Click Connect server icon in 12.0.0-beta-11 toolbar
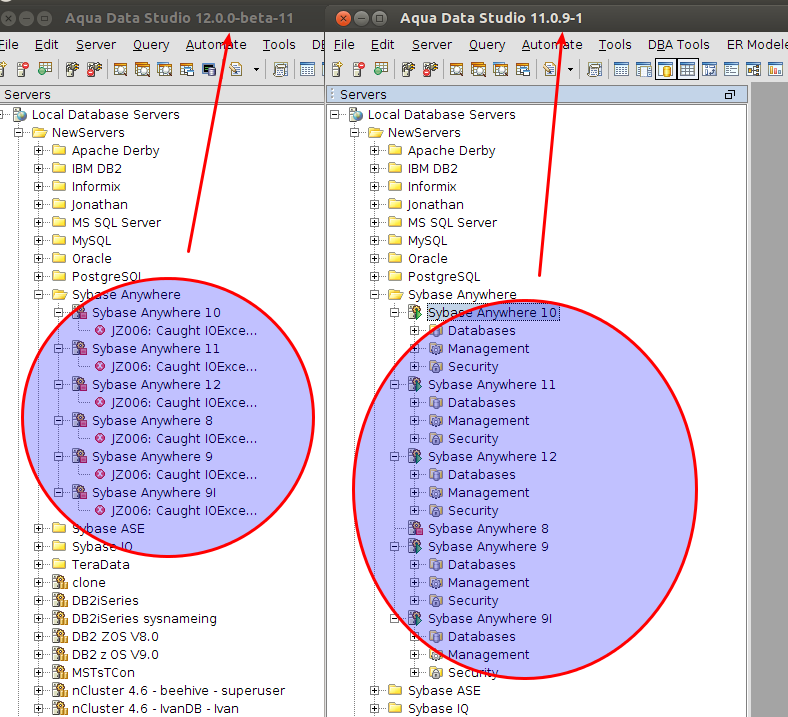 [72, 69]
